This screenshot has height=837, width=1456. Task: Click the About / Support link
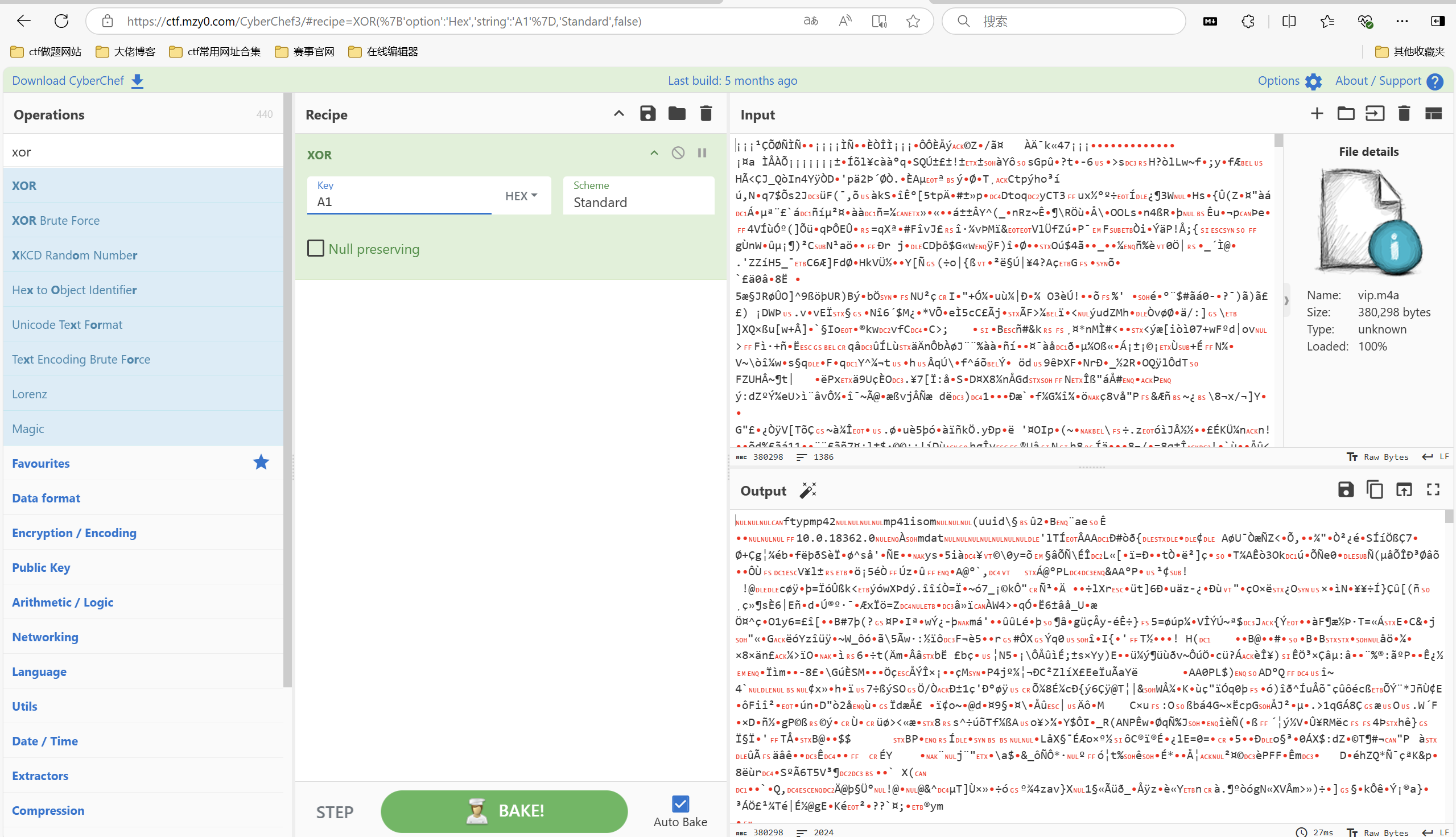pos(1378,80)
